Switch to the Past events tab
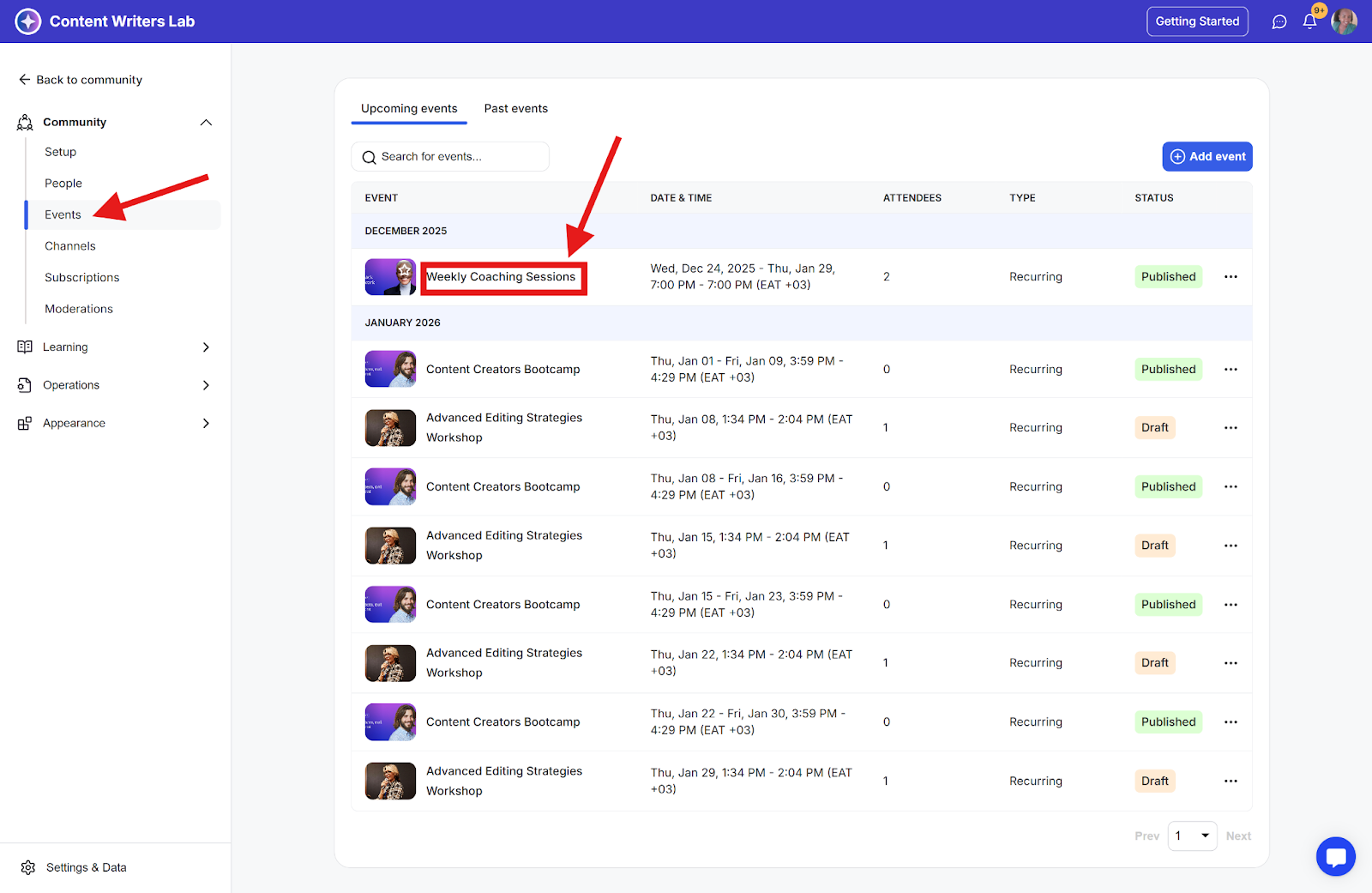This screenshot has width=1372, height=893. (515, 109)
